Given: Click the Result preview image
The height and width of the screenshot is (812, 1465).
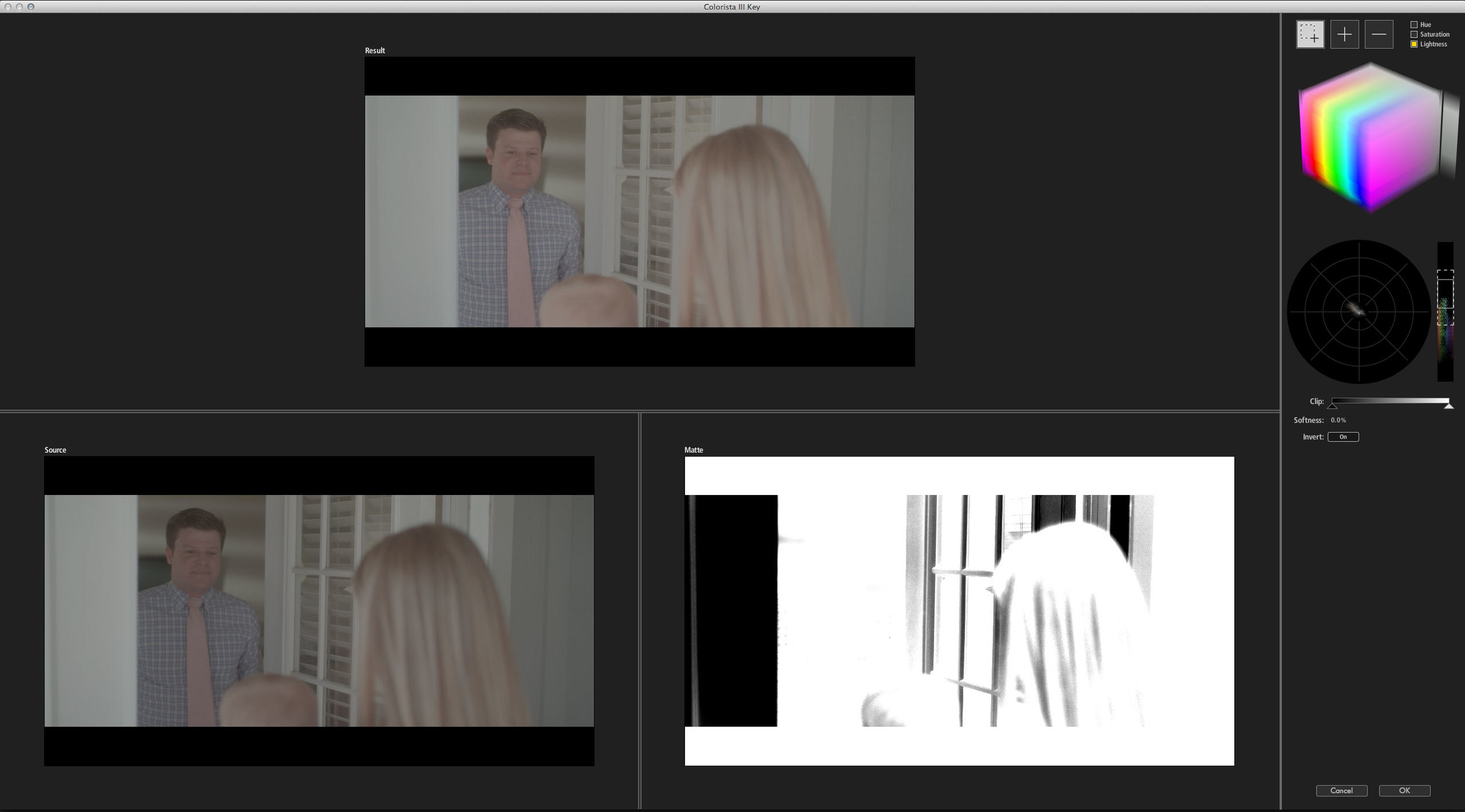Looking at the screenshot, I should pos(639,211).
